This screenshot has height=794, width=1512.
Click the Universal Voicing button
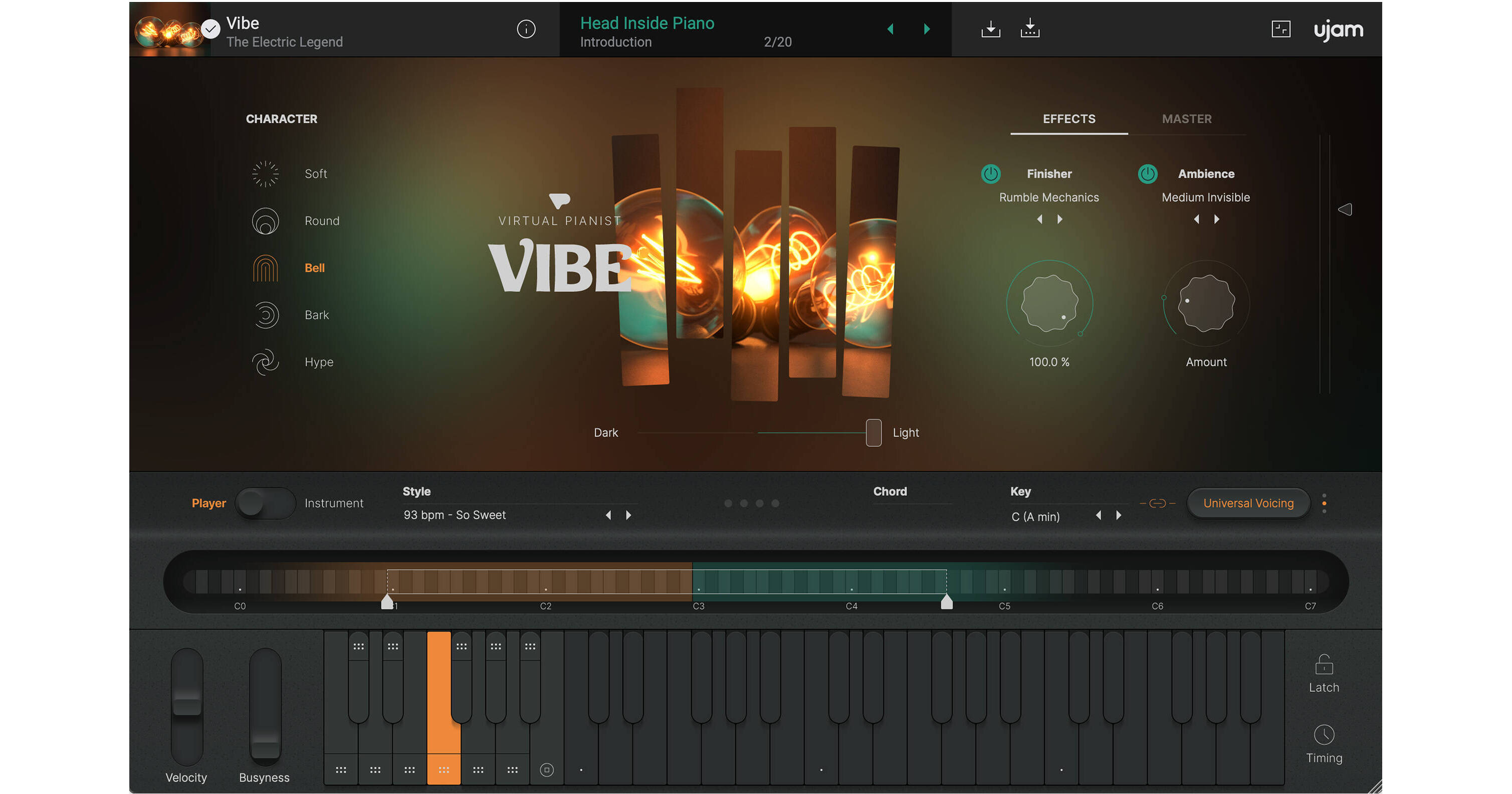tap(1248, 503)
